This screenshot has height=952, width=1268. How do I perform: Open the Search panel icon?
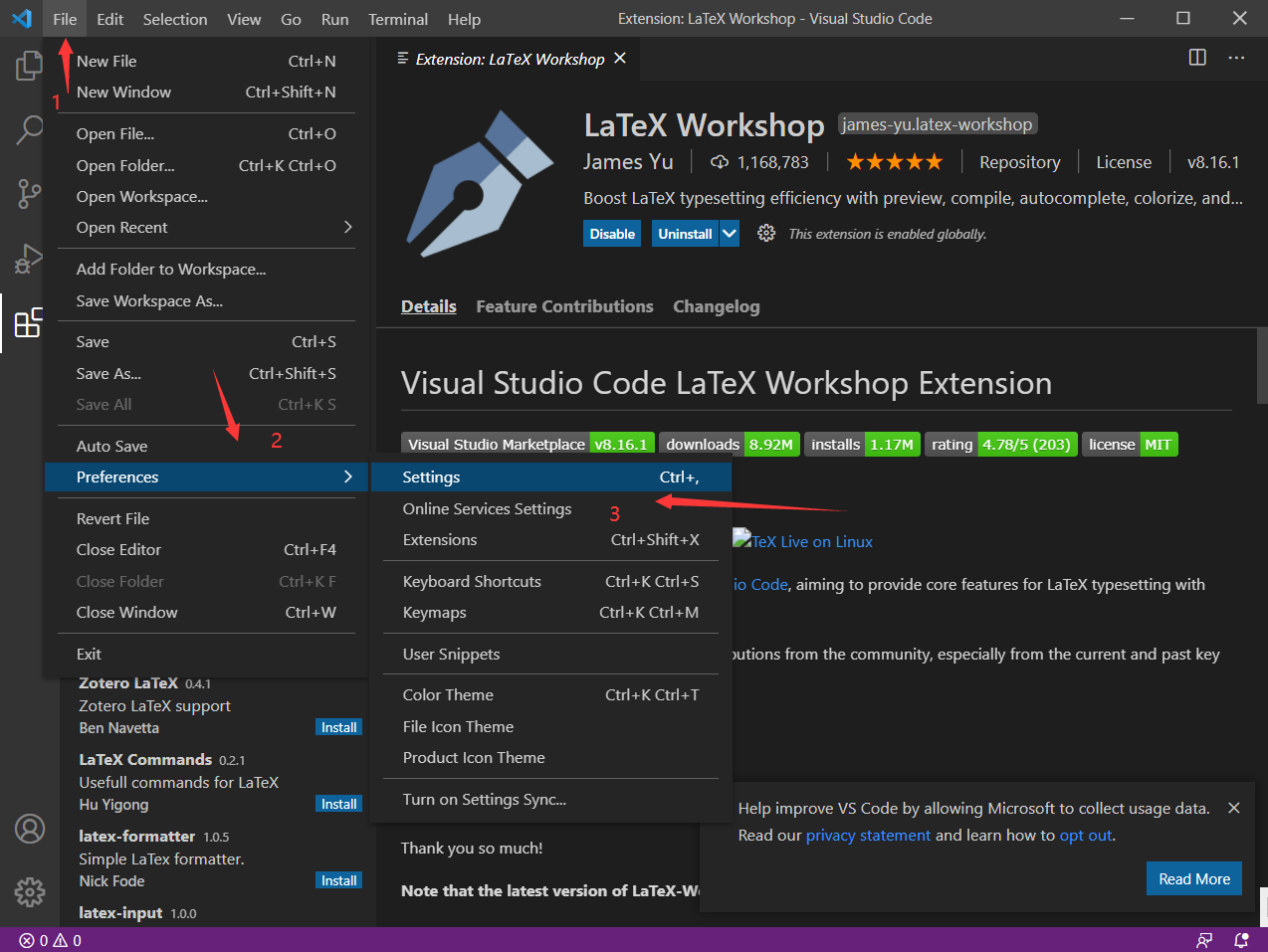(29, 129)
